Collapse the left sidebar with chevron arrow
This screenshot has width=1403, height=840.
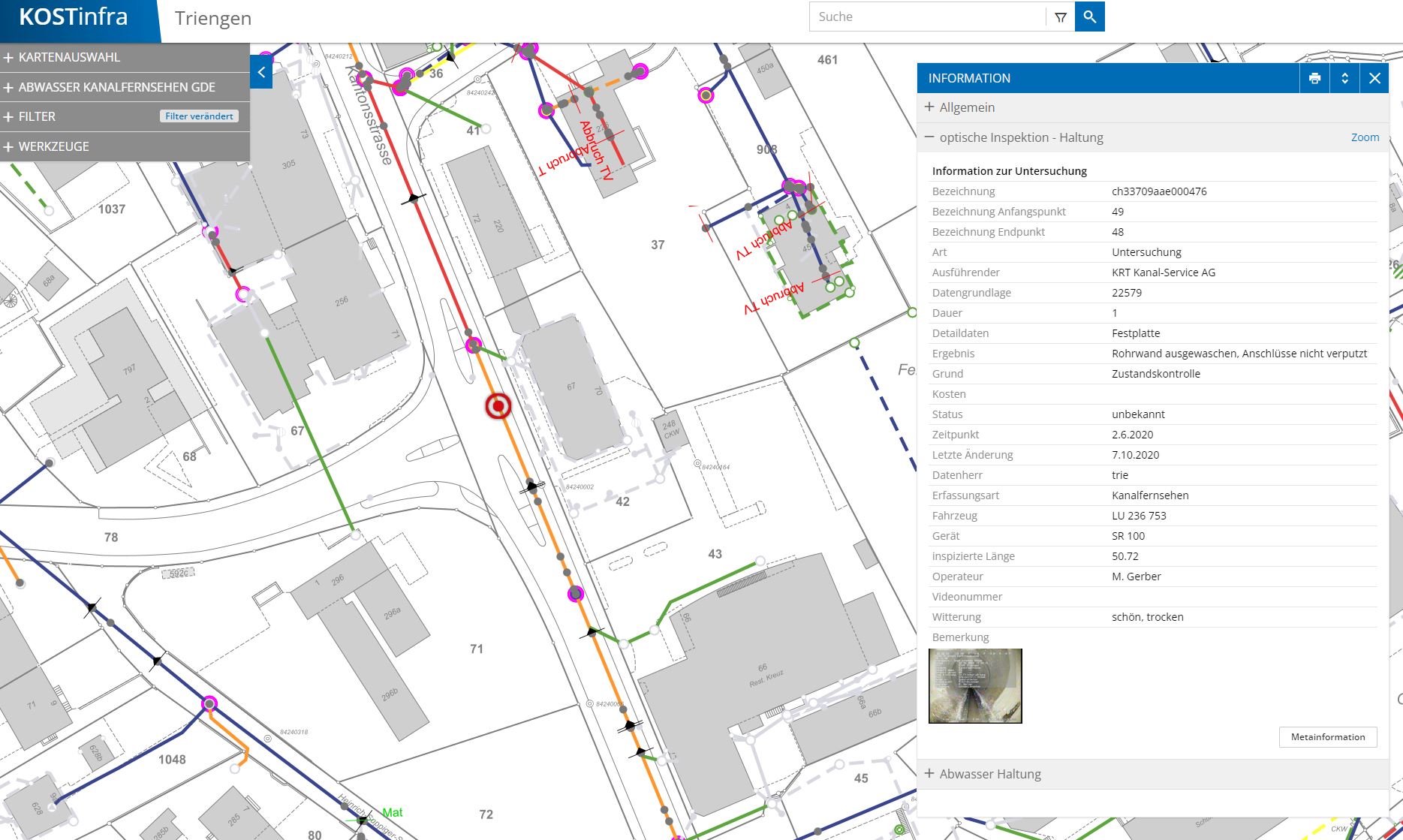[261, 73]
